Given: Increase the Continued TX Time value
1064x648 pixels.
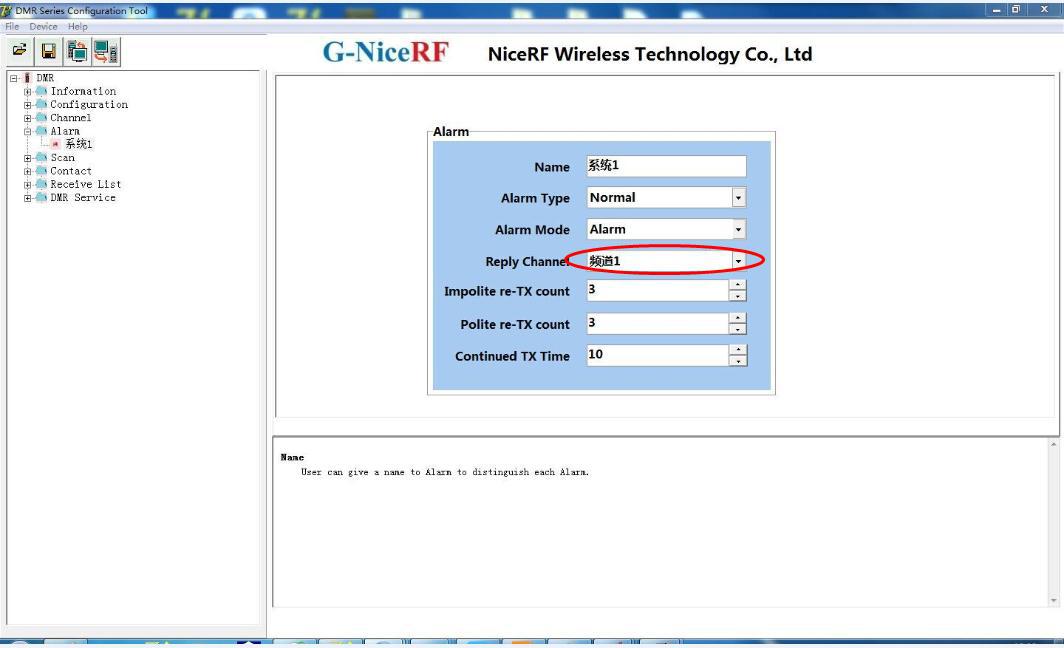Looking at the screenshot, I should tap(738, 350).
